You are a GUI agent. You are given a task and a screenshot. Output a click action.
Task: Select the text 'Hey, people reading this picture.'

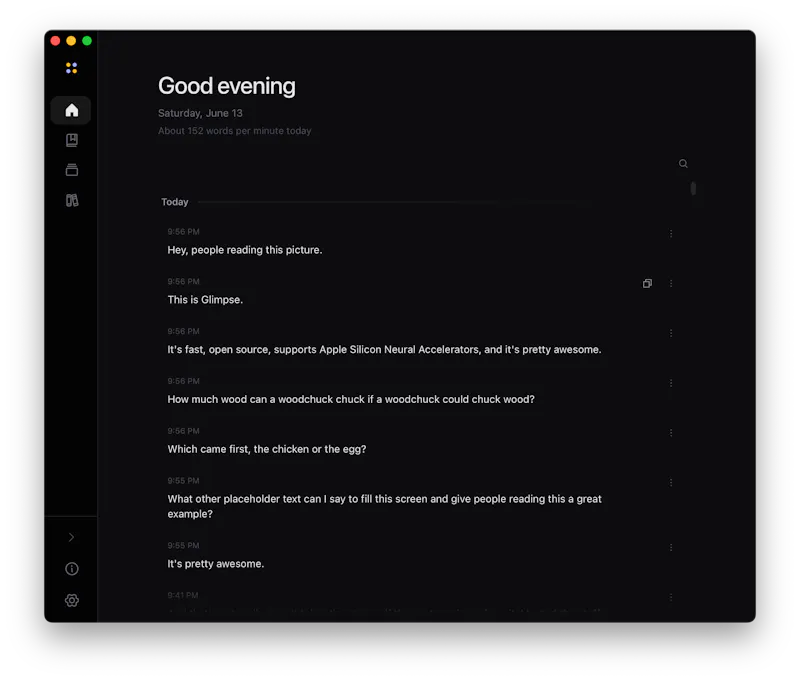(x=245, y=250)
